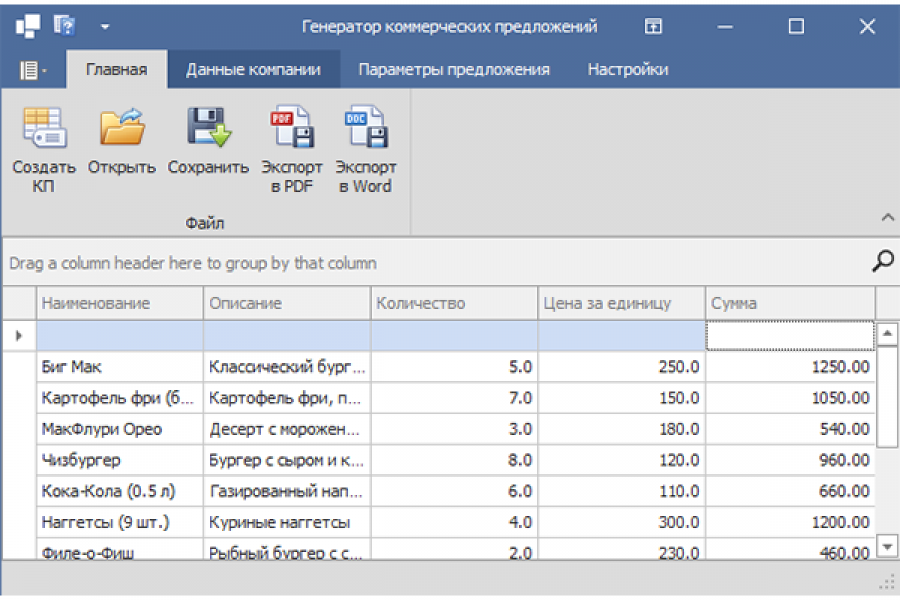Click the Сумма cell in new row
Viewport: 900px width, 600px height.
790,335
